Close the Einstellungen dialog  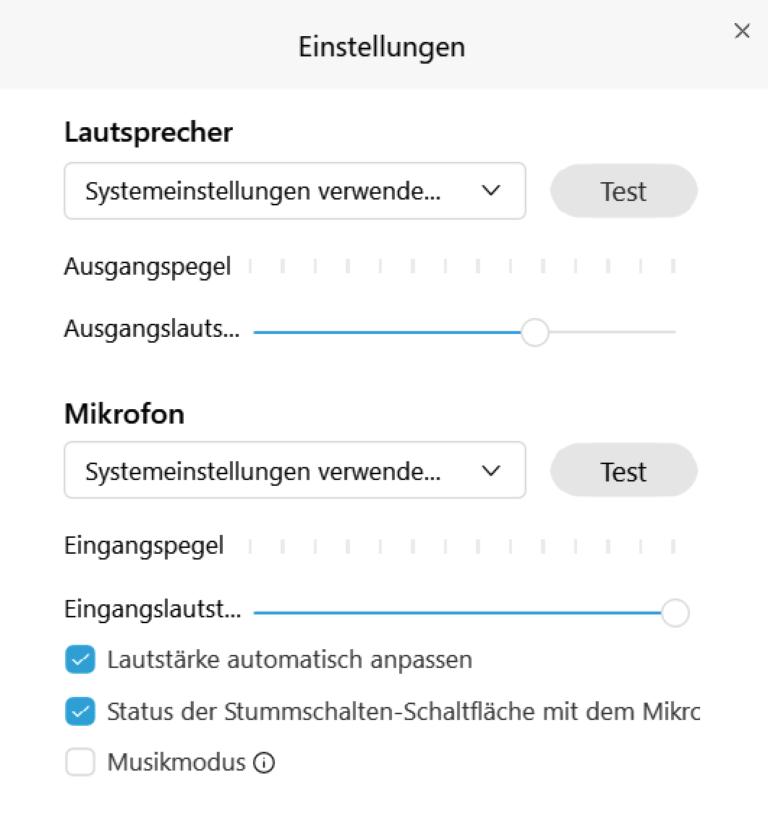point(742,31)
